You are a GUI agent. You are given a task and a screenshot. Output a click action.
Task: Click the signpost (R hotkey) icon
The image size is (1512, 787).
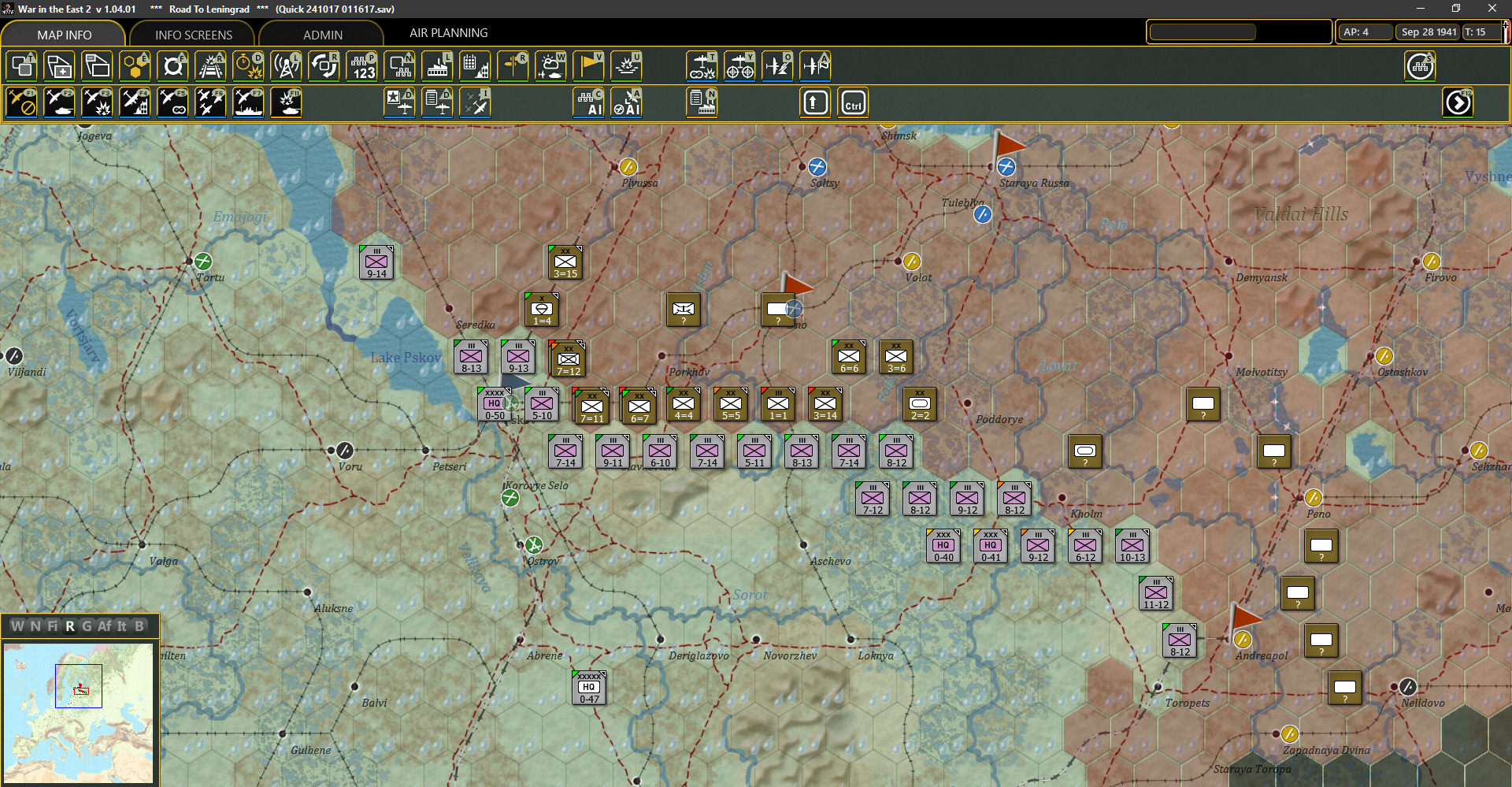(x=513, y=66)
